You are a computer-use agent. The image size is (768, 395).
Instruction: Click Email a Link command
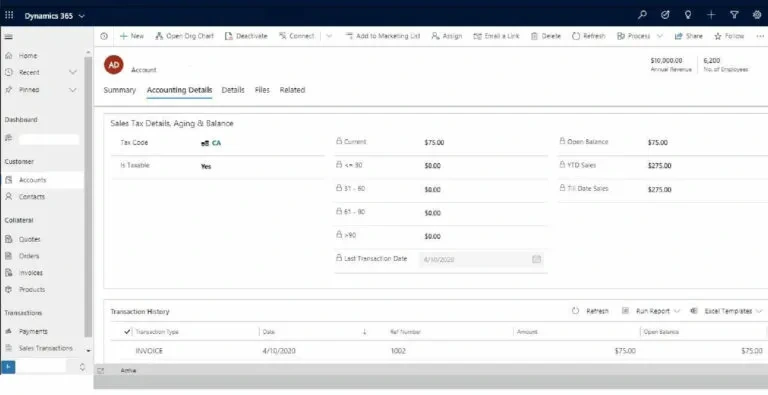[496, 36]
